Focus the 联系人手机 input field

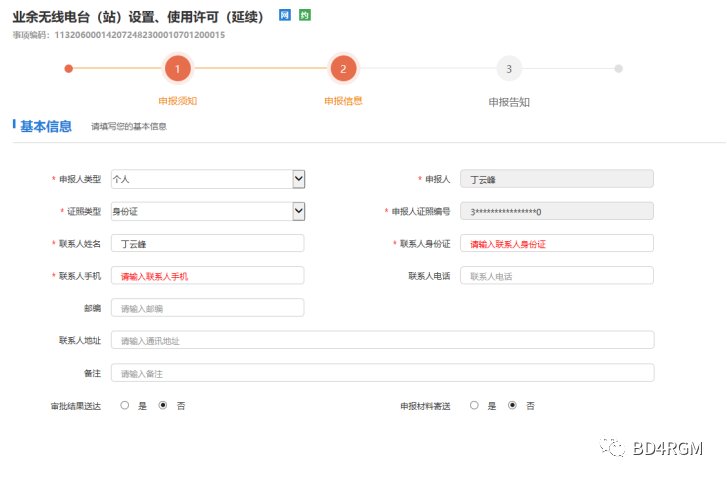tap(208, 275)
